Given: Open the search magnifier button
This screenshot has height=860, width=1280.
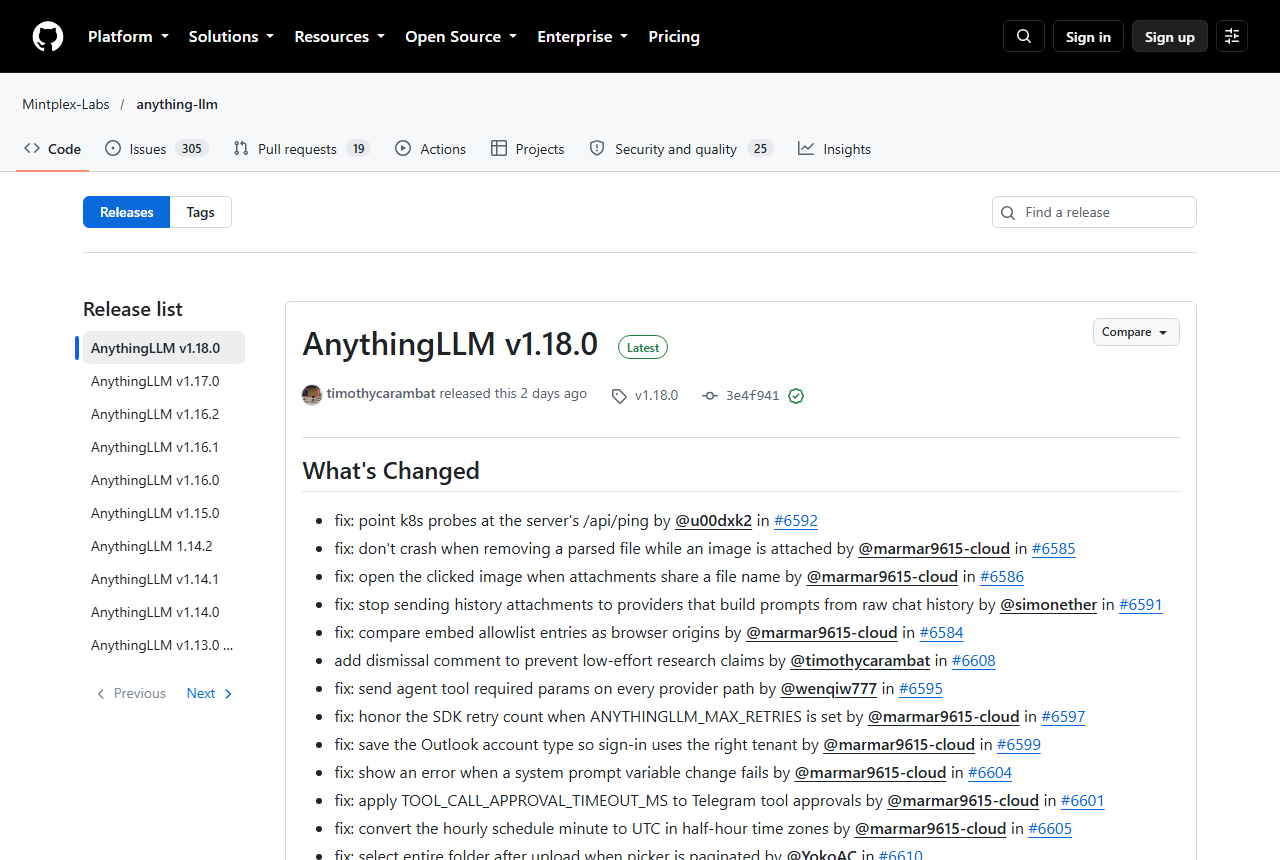Looking at the screenshot, I should pyautogui.click(x=1024, y=36).
